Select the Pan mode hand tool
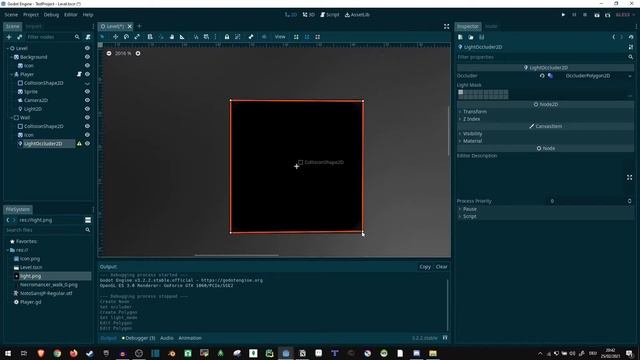 tap(171, 37)
